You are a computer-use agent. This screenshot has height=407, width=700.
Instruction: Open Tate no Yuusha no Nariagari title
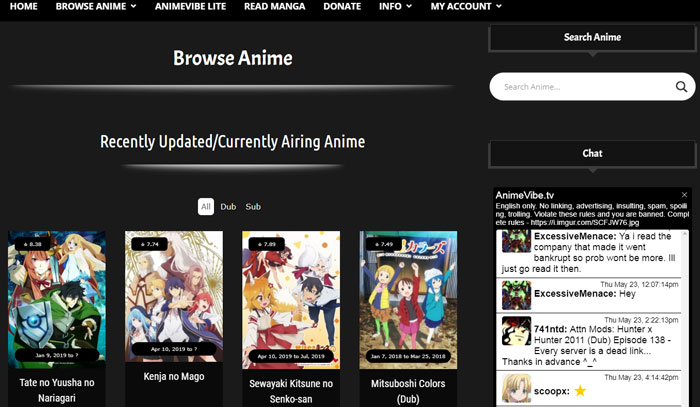pos(57,389)
